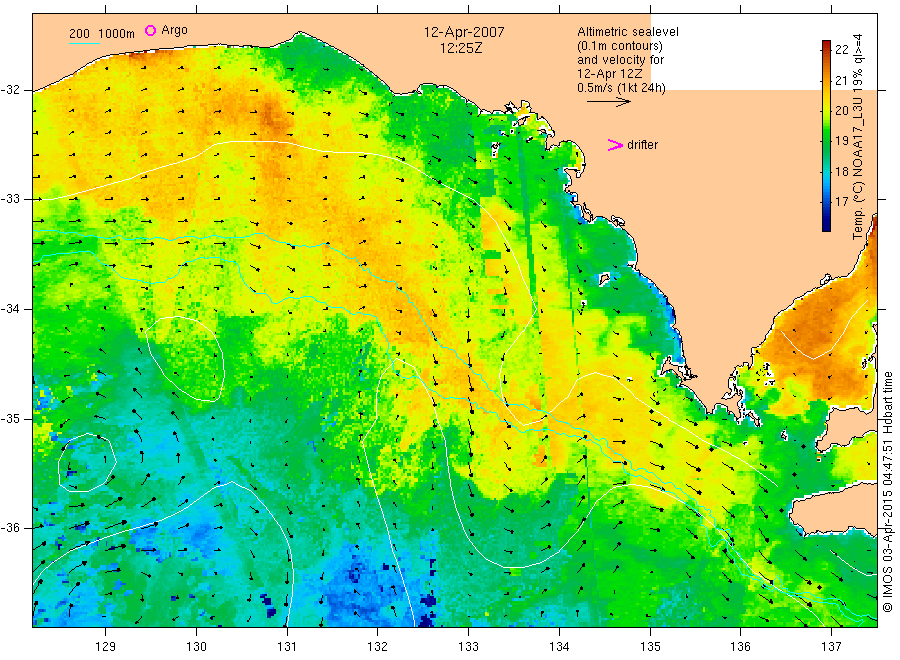Screen dimensions: 900x660
Task: Click the longitude axis label 134
Action: 559,647
